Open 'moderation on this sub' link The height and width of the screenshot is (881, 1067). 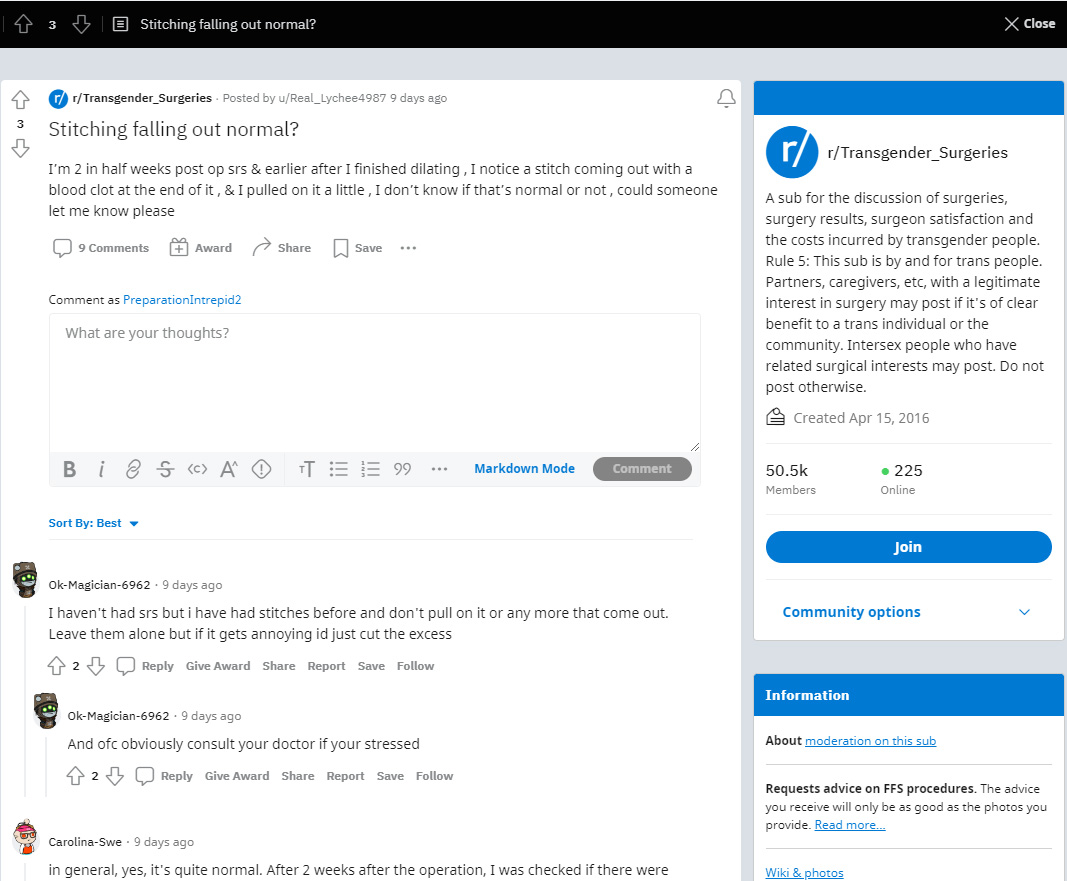[870, 741]
